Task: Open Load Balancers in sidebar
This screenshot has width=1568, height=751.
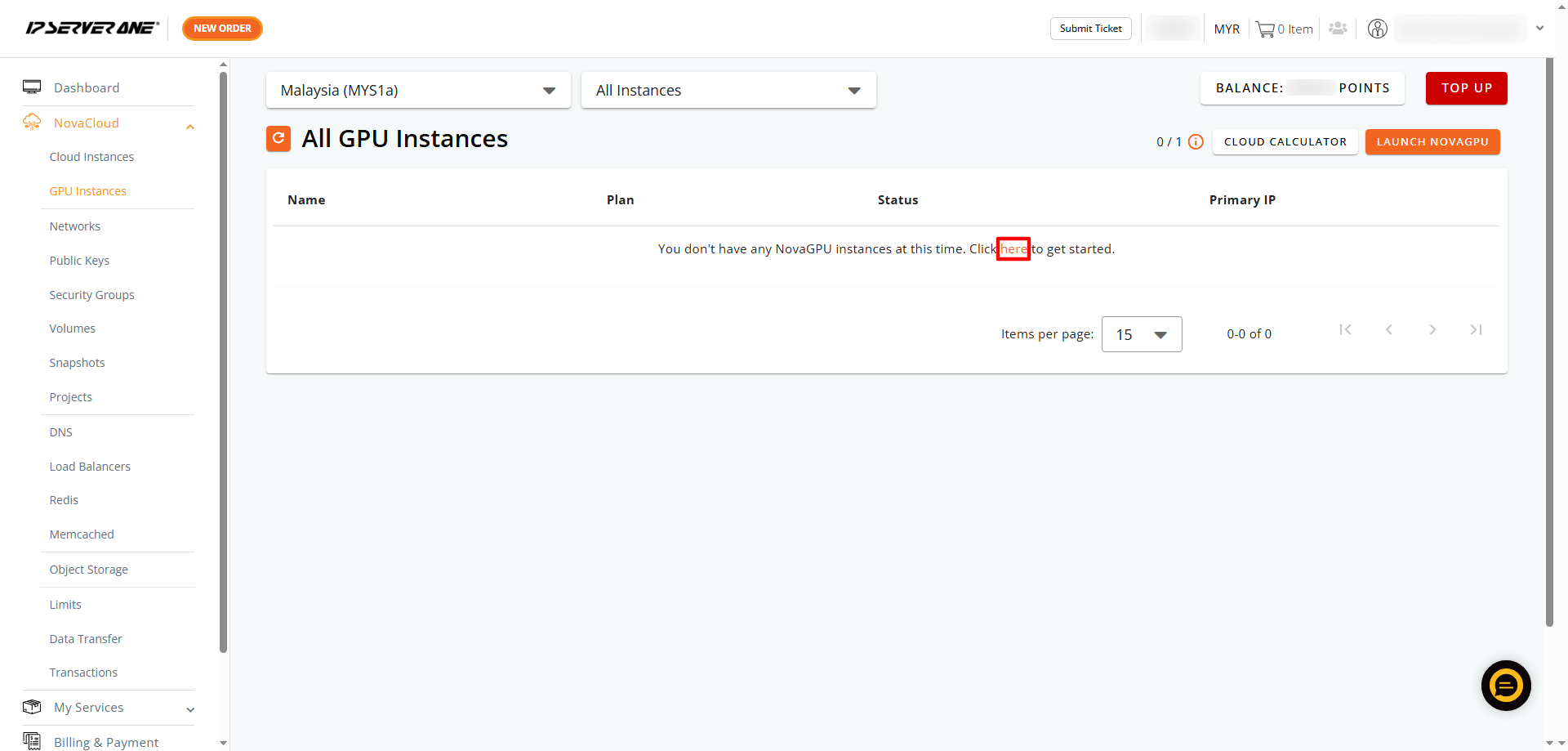Action: coord(90,467)
